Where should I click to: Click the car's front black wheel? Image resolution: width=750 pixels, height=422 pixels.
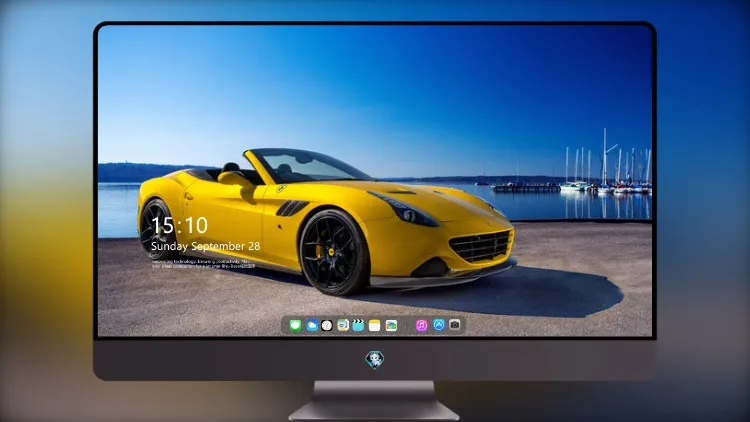(333, 253)
